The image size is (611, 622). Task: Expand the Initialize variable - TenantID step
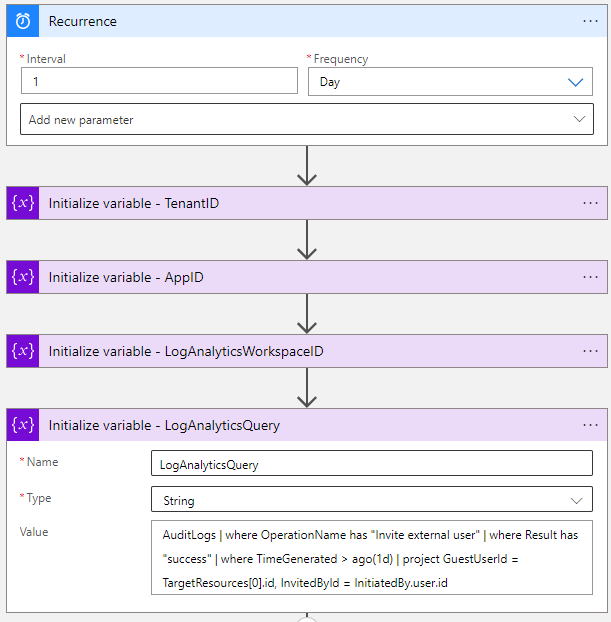coord(307,203)
